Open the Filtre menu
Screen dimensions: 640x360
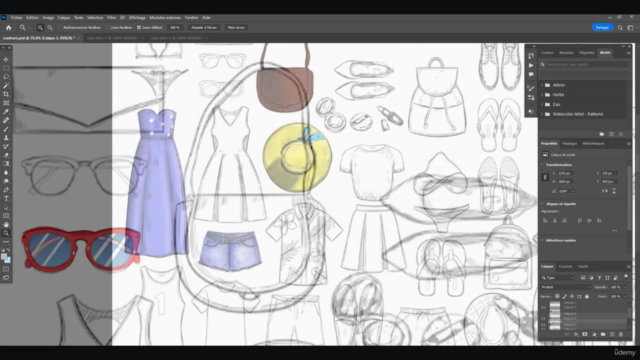click(111, 18)
